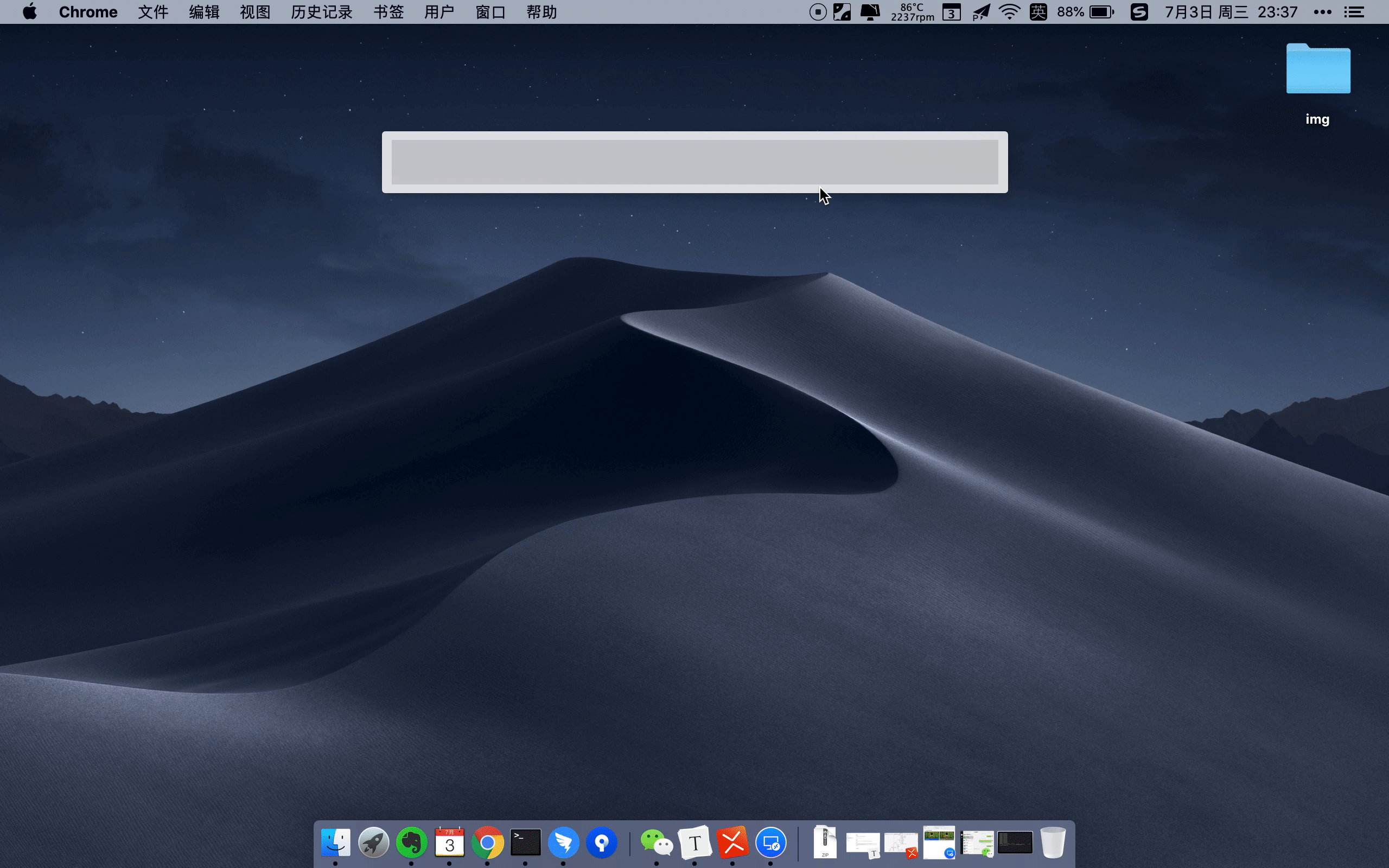Open the Calendar app in dock

pyautogui.click(x=449, y=843)
